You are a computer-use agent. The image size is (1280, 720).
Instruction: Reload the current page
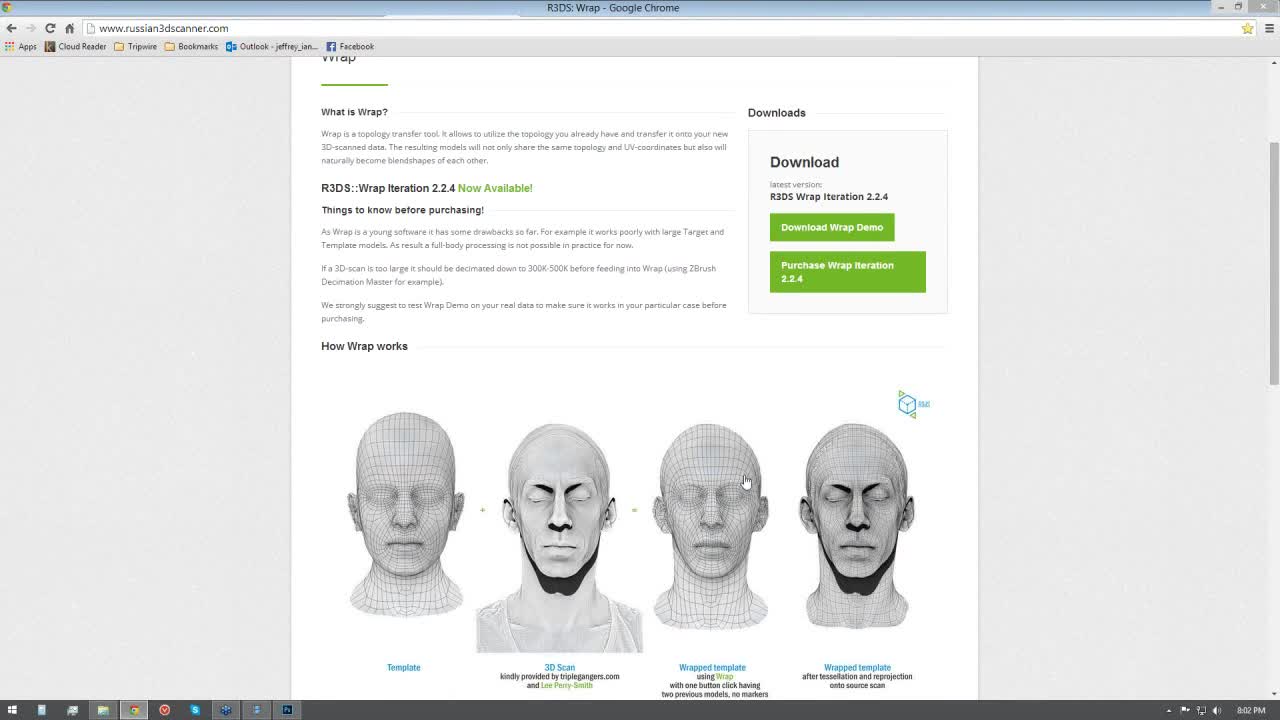50,28
